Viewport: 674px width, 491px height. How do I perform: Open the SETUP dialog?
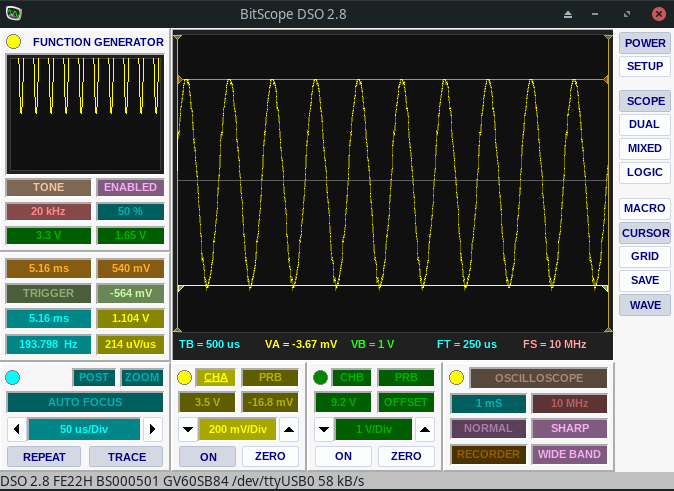645,67
